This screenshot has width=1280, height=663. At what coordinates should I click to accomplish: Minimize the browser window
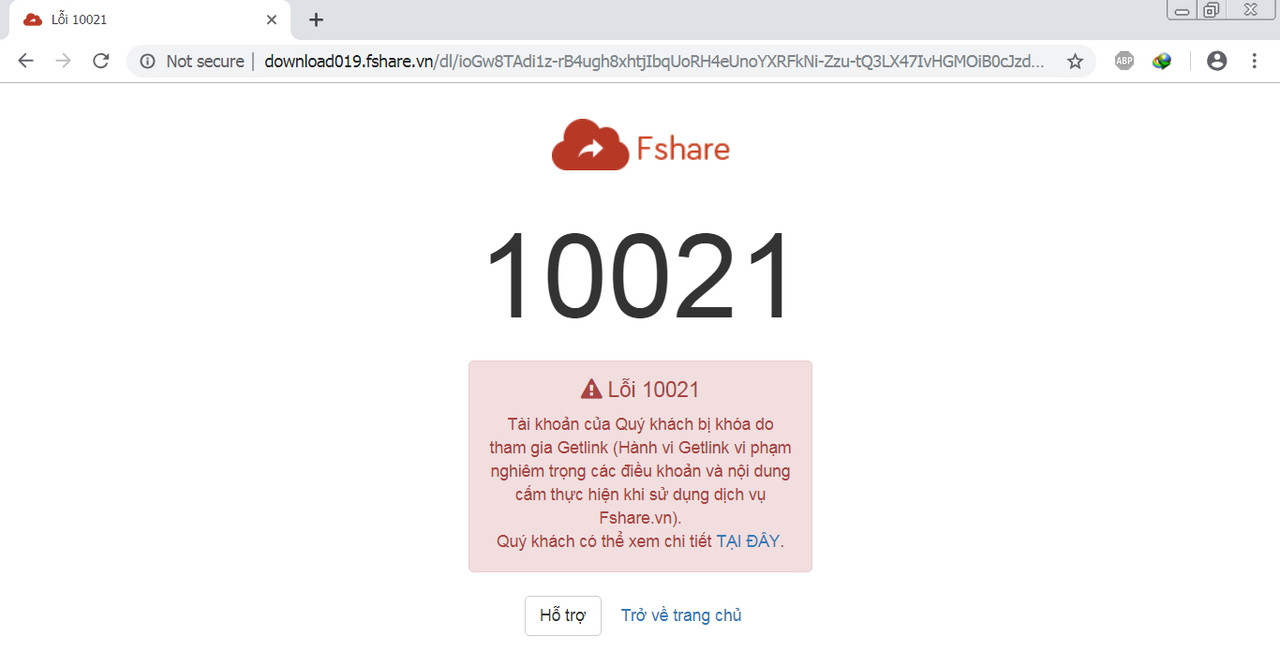click(x=1182, y=10)
